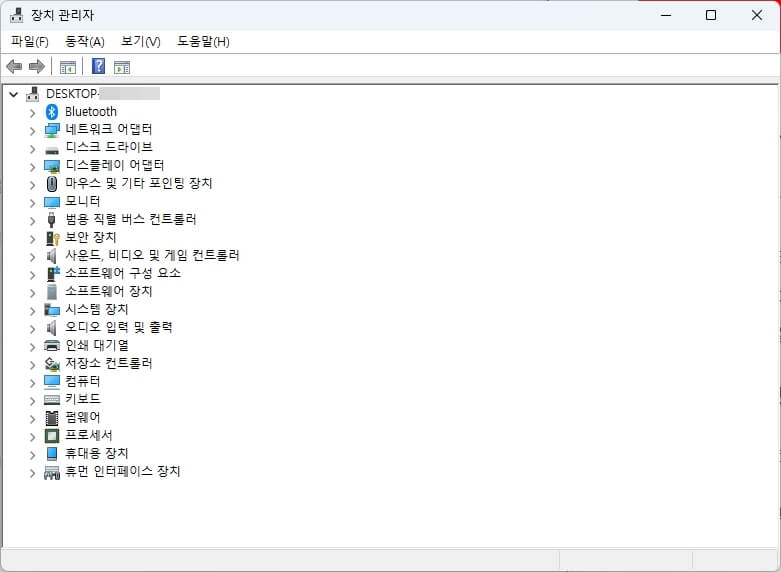Screen dimensions: 781x572
Task: Click the 디스크 드라이브 disk icon
Action: (52, 150)
